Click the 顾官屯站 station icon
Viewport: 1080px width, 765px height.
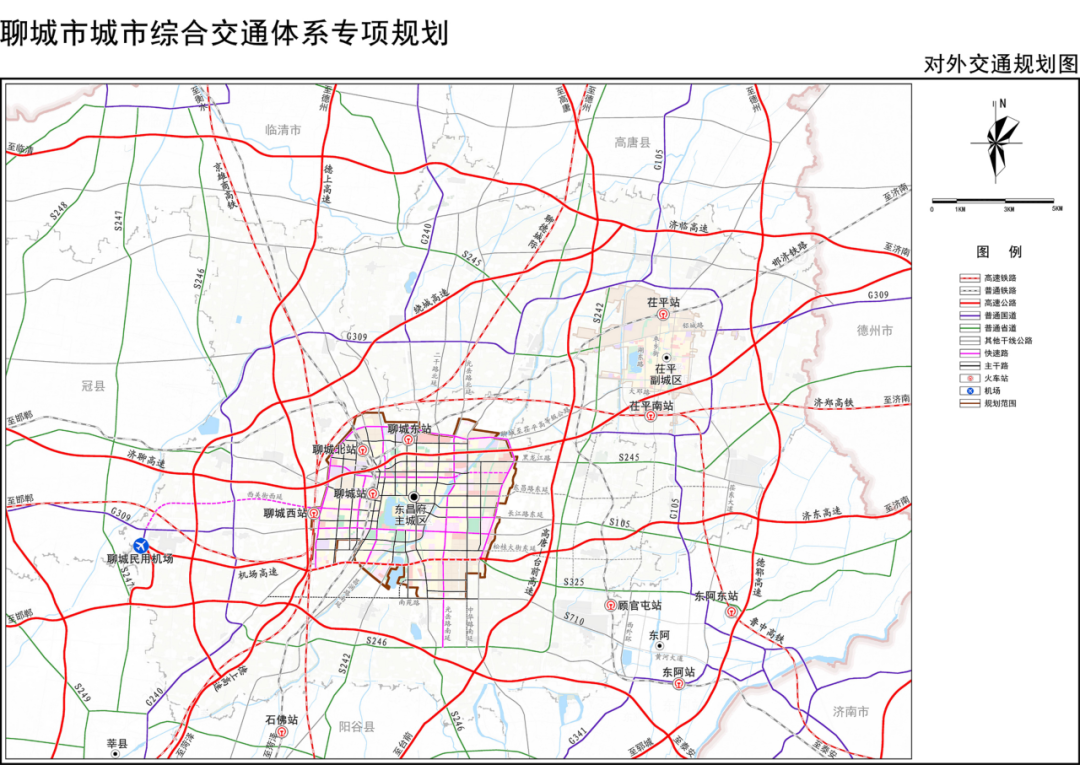610,606
